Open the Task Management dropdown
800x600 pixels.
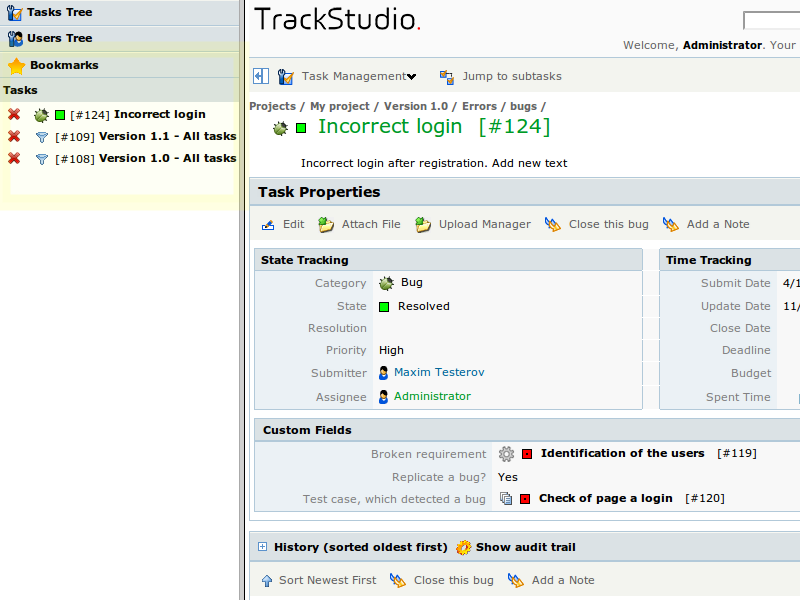pos(359,77)
